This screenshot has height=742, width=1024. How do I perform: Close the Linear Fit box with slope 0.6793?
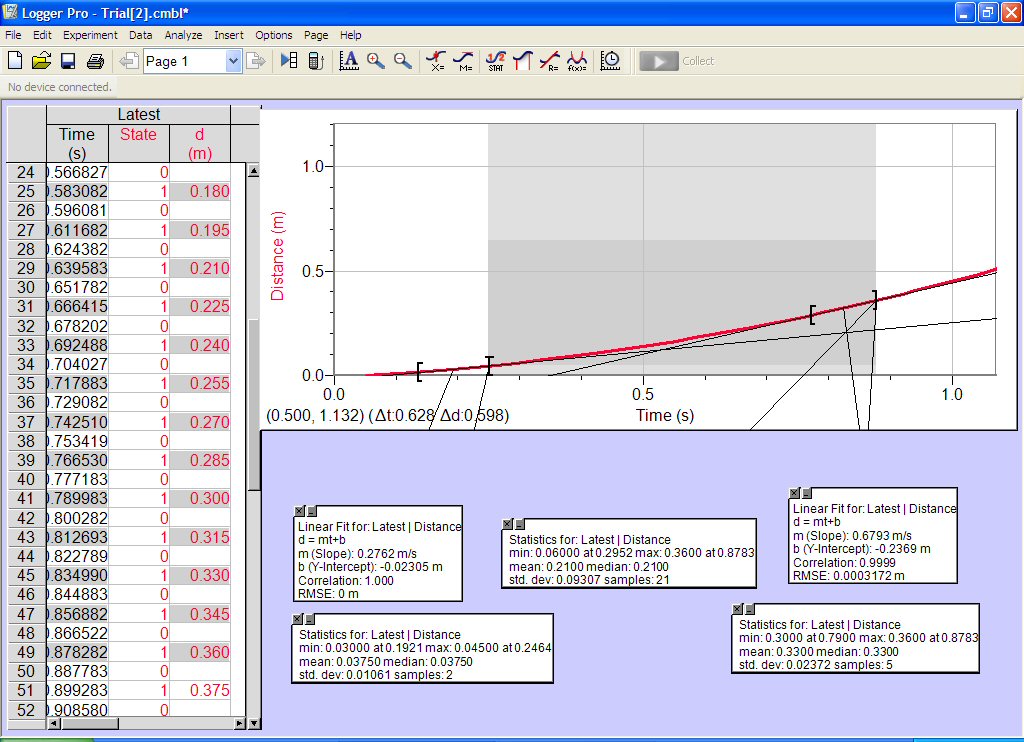pyautogui.click(x=795, y=493)
